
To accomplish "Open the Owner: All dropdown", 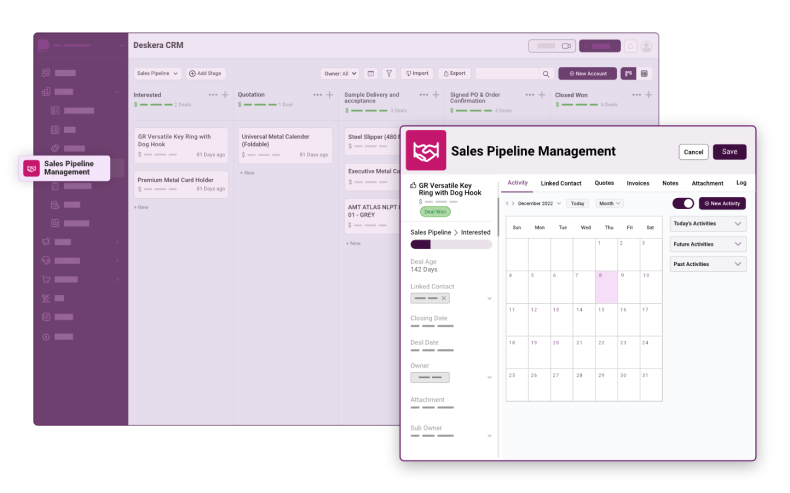I will click(340, 74).
